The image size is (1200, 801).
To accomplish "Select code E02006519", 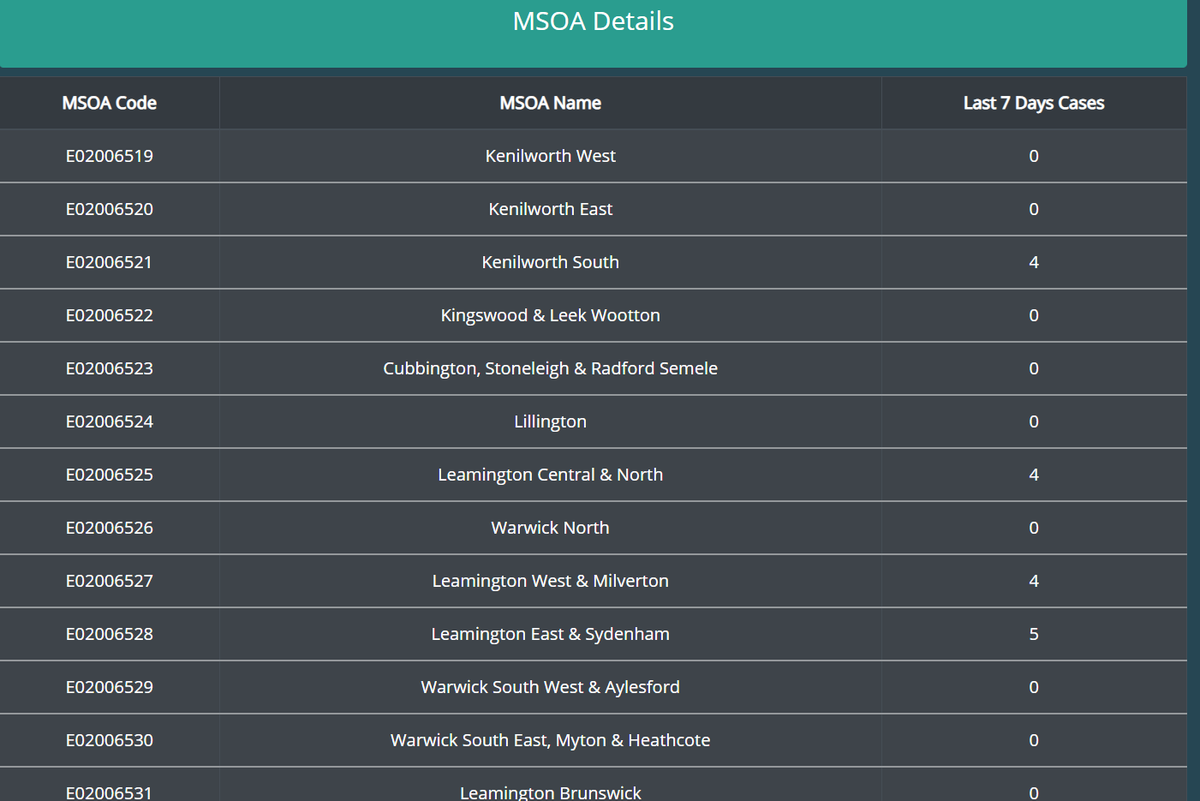I will pos(109,156).
